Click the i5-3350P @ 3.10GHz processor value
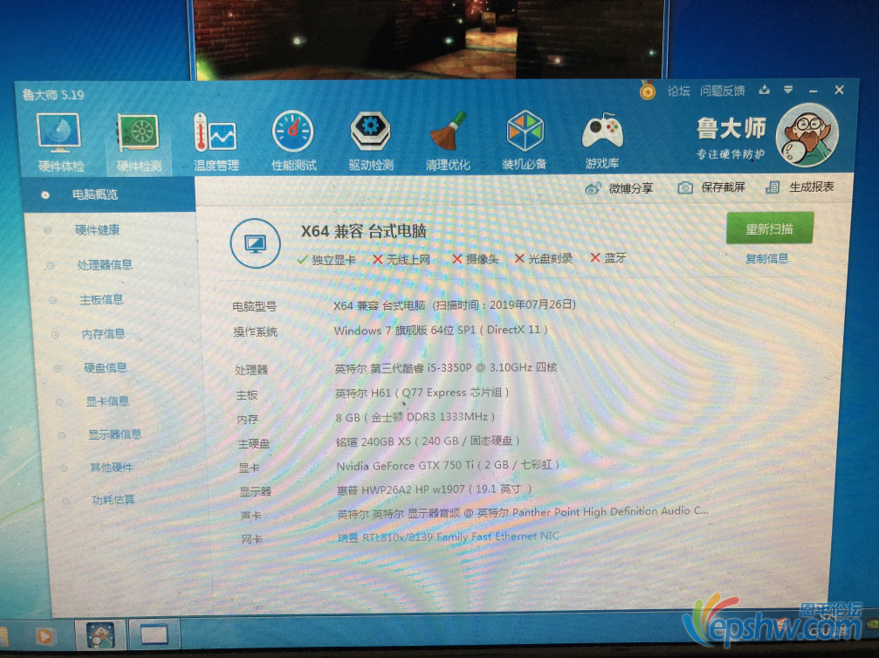The height and width of the screenshot is (658, 879). click(x=446, y=368)
